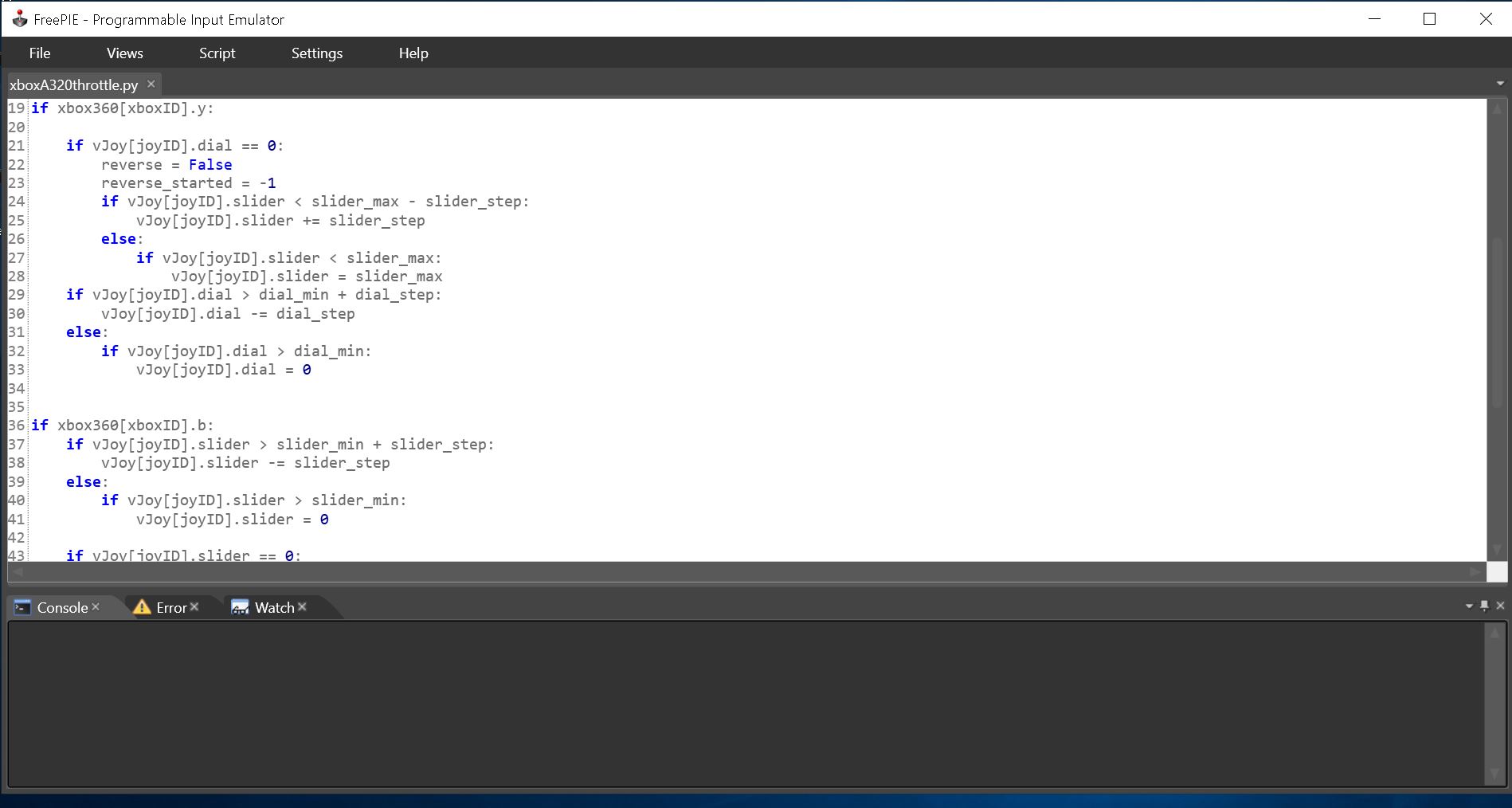Switch to the Console tab

(62, 607)
